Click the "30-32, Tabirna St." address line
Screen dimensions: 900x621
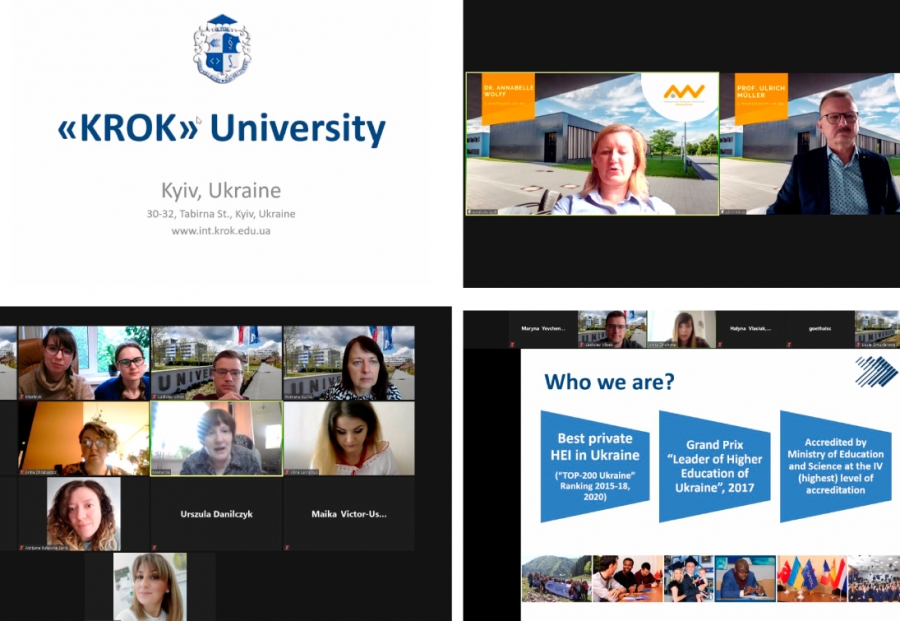pos(221,214)
